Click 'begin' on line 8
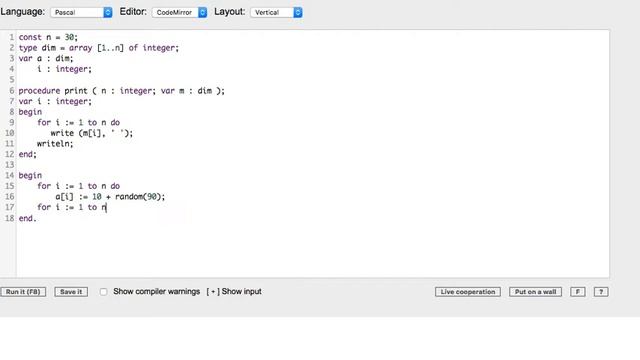 (x=30, y=112)
